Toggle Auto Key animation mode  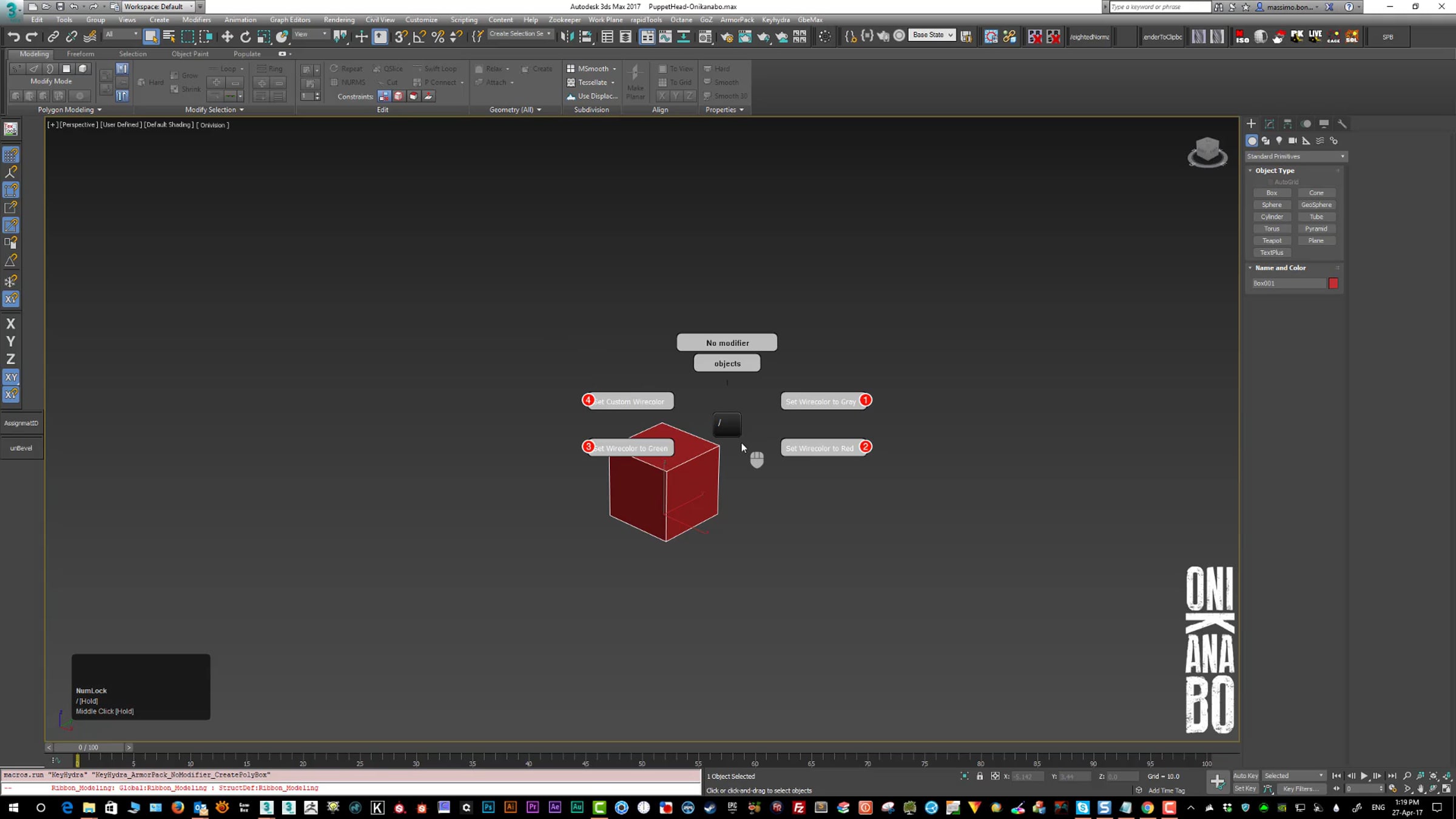click(x=1245, y=776)
